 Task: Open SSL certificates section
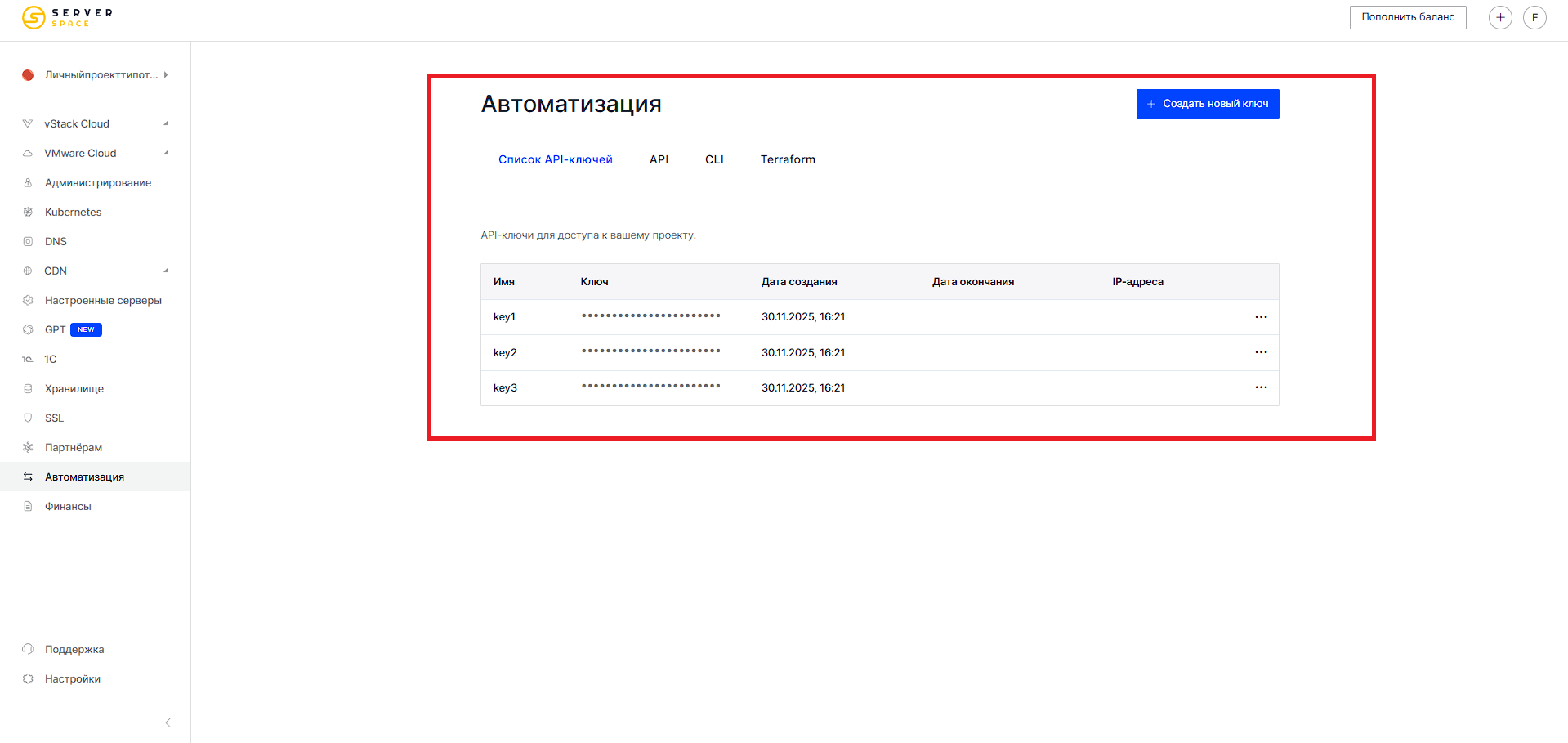click(x=54, y=418)
